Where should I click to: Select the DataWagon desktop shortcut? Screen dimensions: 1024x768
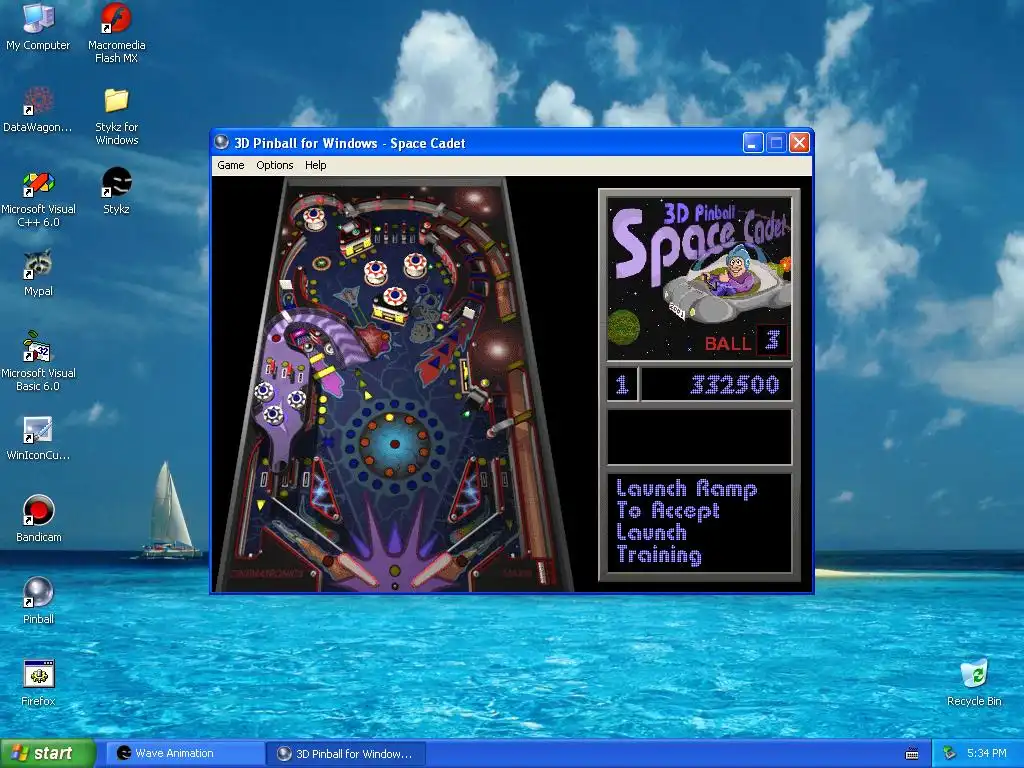tap(38, 109)
